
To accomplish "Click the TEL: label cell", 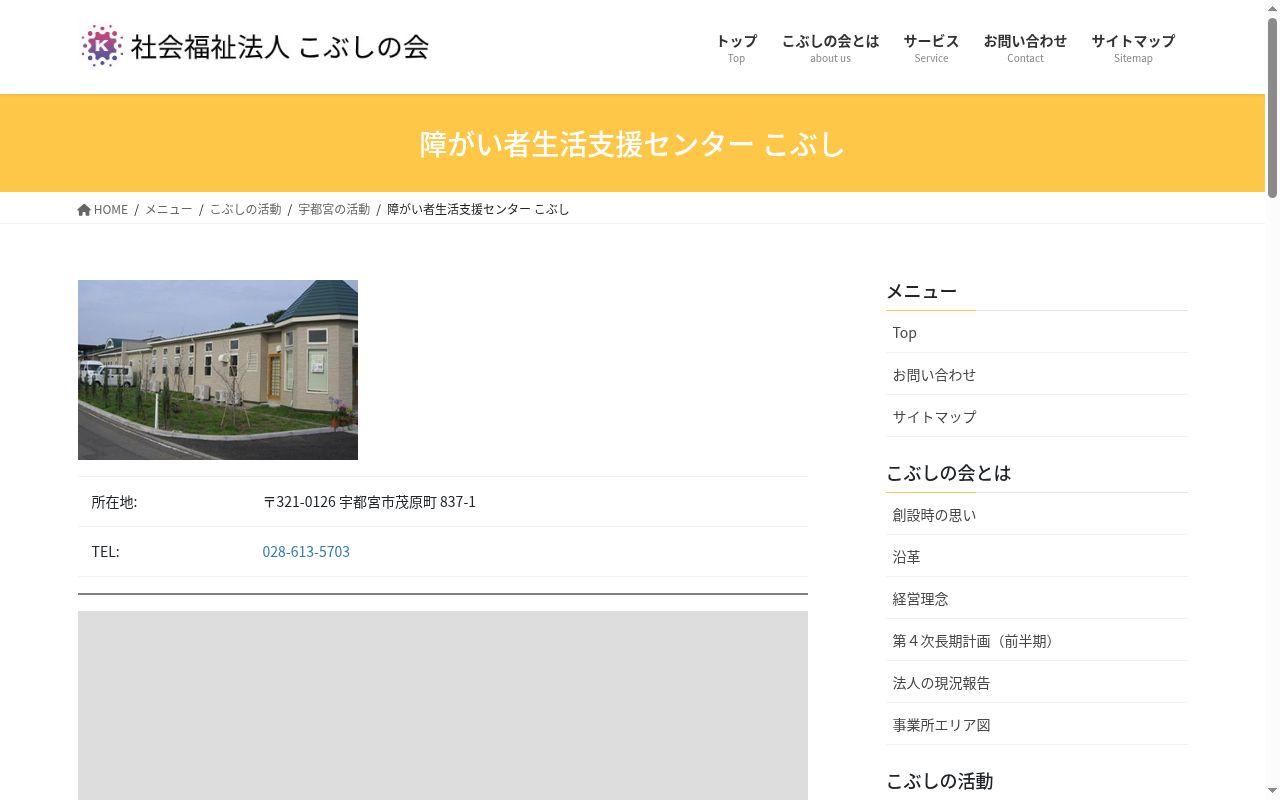I will [x=164, y=552].
